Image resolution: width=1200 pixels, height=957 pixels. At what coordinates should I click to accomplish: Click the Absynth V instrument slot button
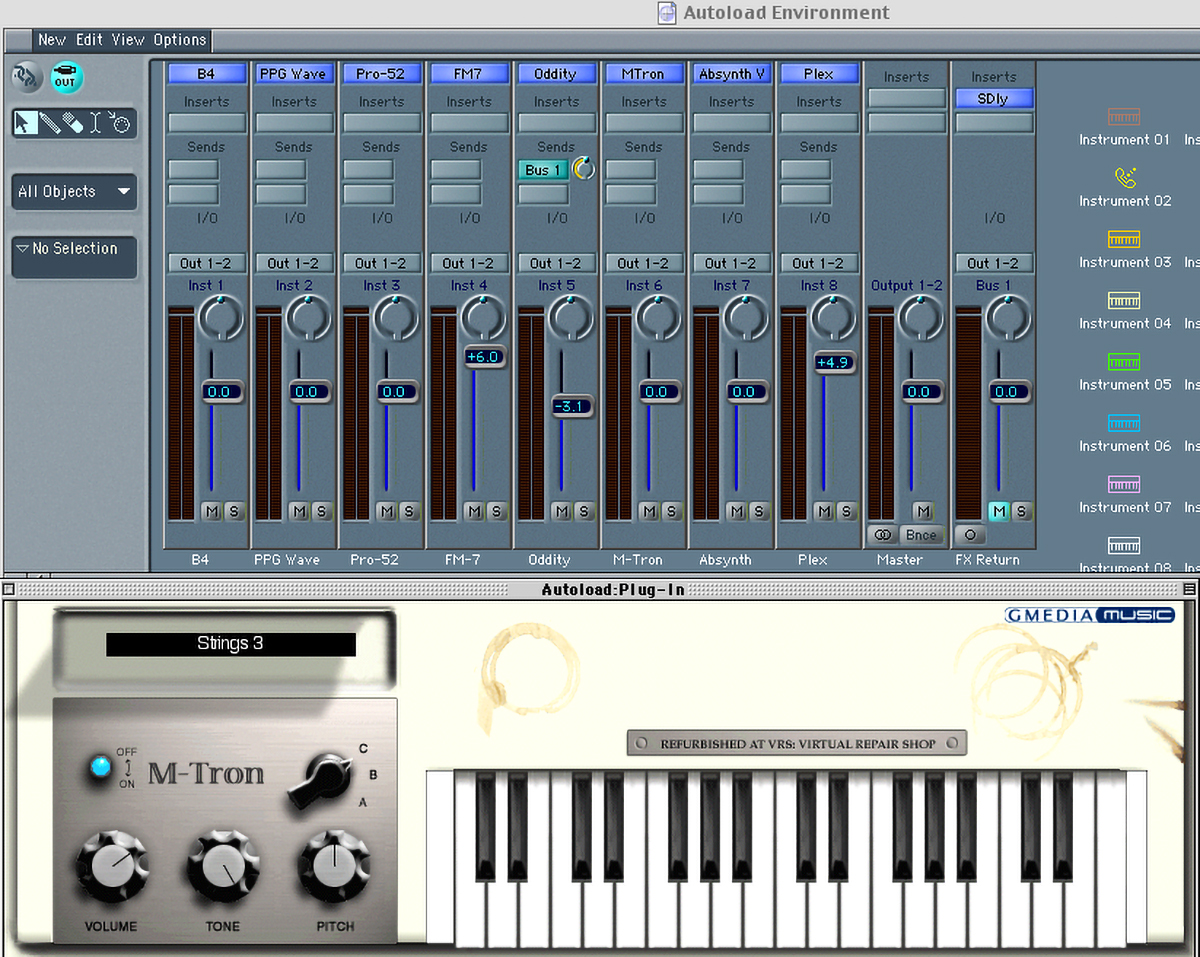(731, 73)
